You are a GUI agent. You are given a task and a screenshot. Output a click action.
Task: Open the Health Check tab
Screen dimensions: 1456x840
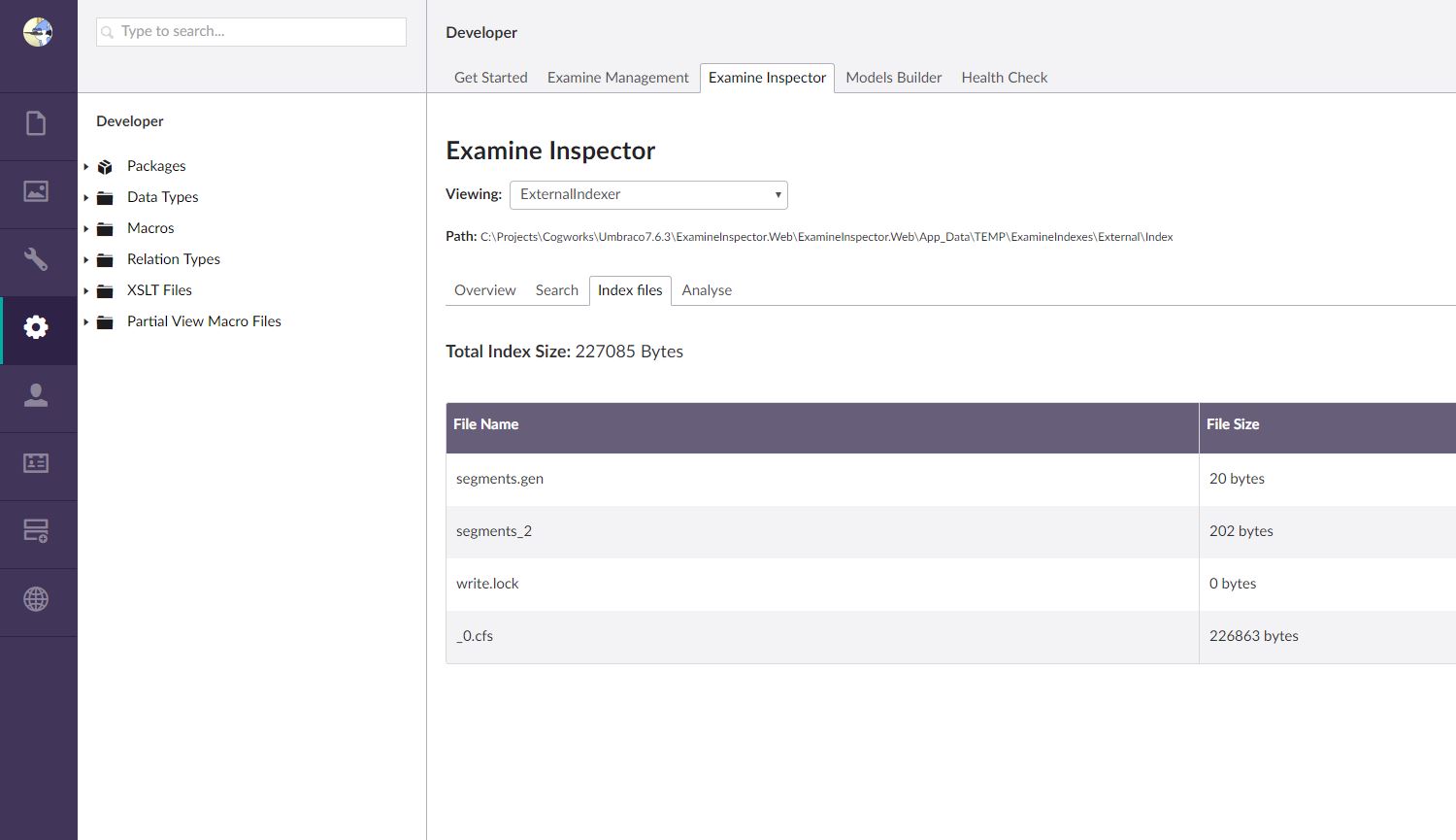pyautogui.click(x=1005, y=78)
